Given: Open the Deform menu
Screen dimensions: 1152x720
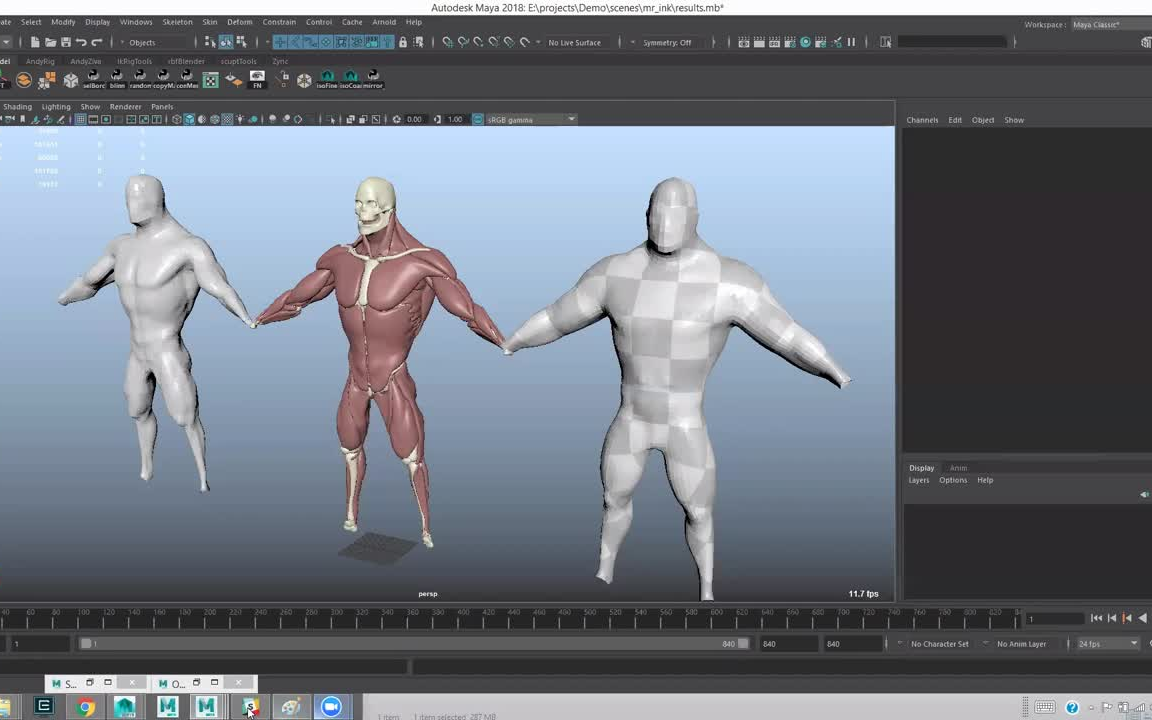Looking at the screenshot, I should pos(240,22).
